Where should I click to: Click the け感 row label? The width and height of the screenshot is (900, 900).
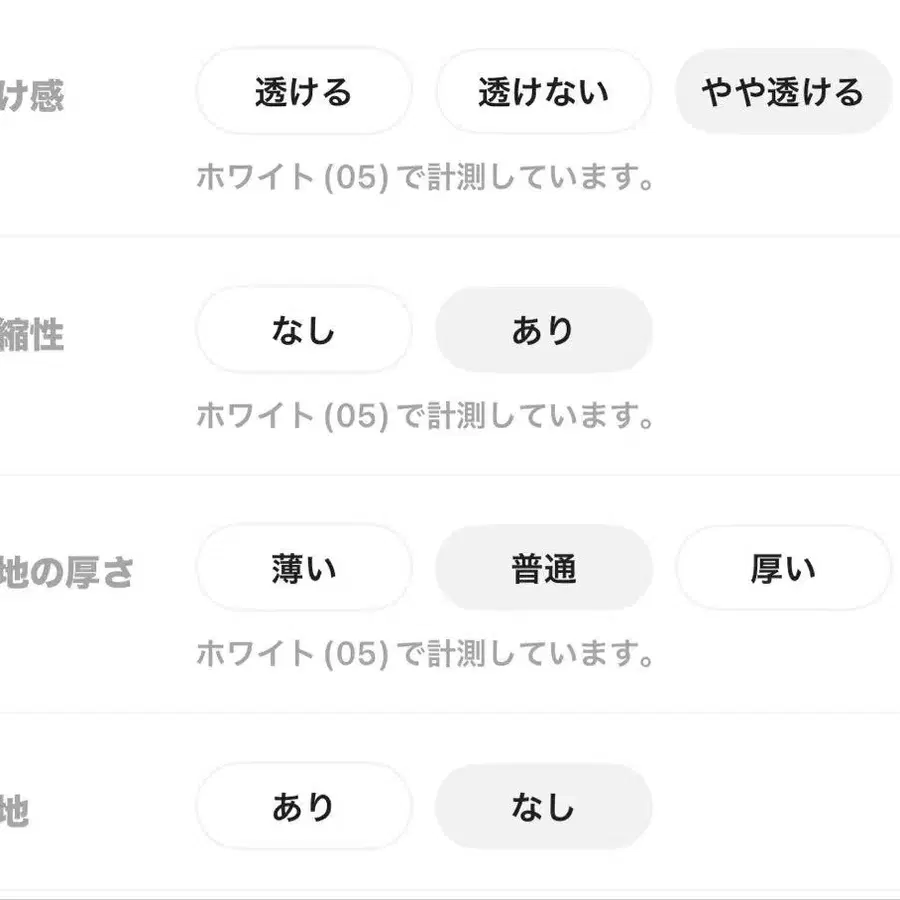[32, 95]
